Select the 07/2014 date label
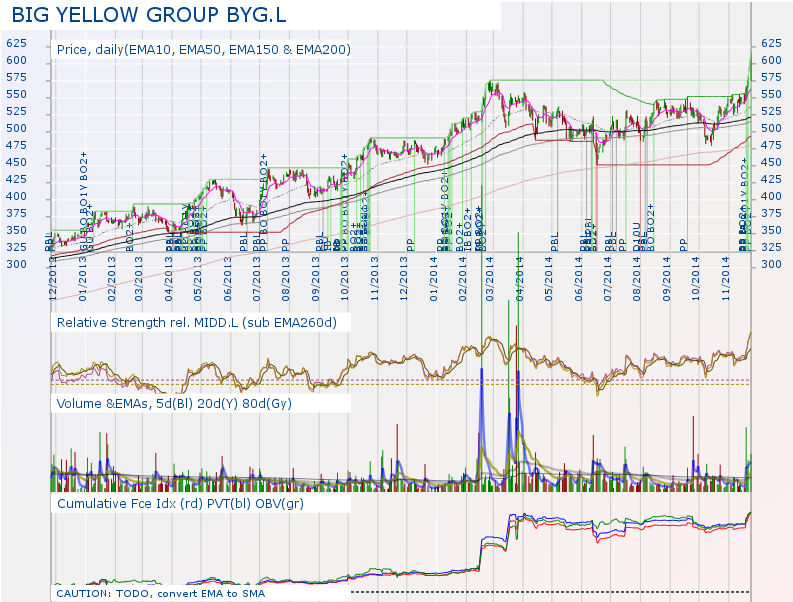This screenshot has height=602, width=793. 607,279
